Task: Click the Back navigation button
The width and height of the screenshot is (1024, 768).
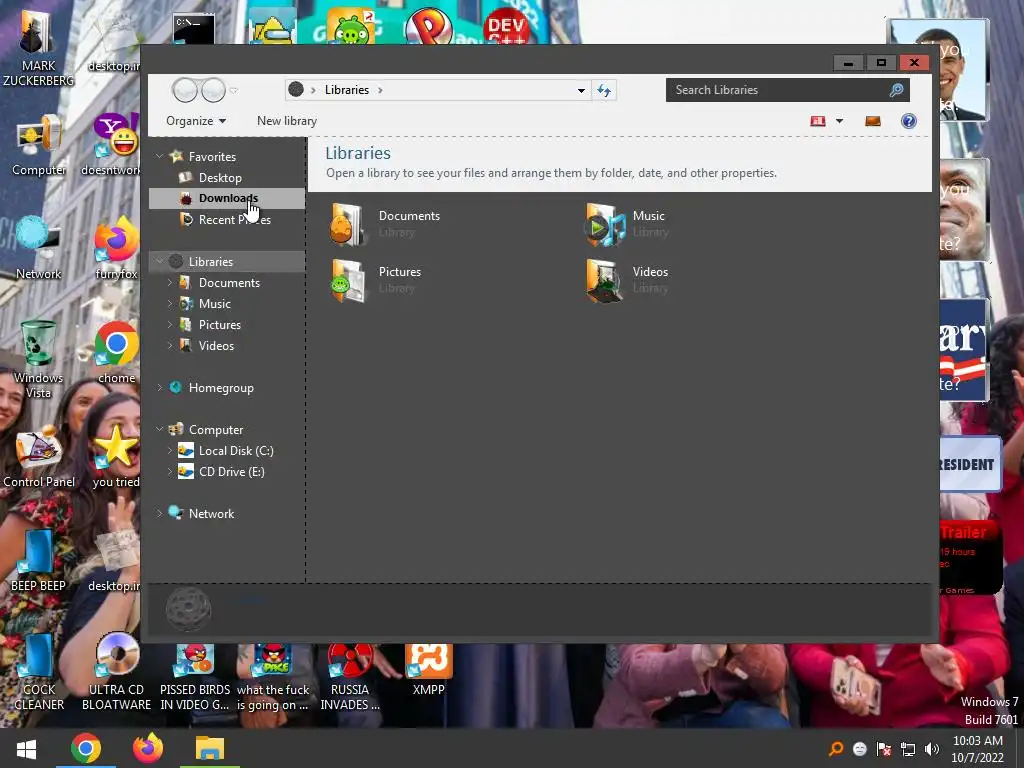Action: tap(185, 90)
